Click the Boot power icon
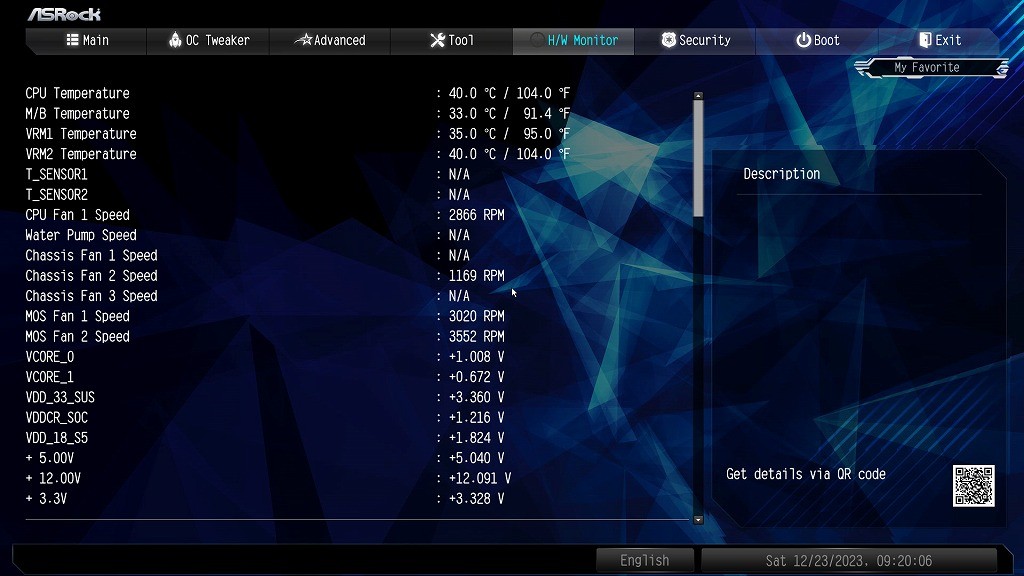 803,40
